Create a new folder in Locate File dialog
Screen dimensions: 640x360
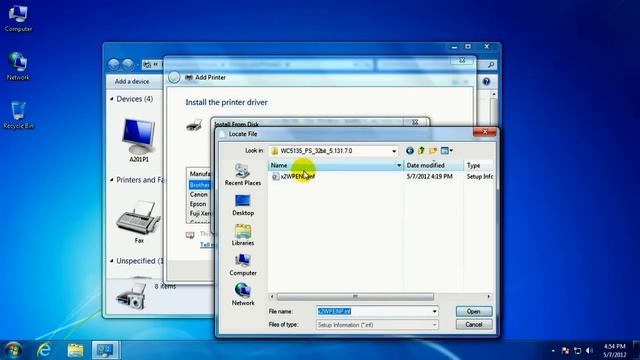click(x=433, y=151)
